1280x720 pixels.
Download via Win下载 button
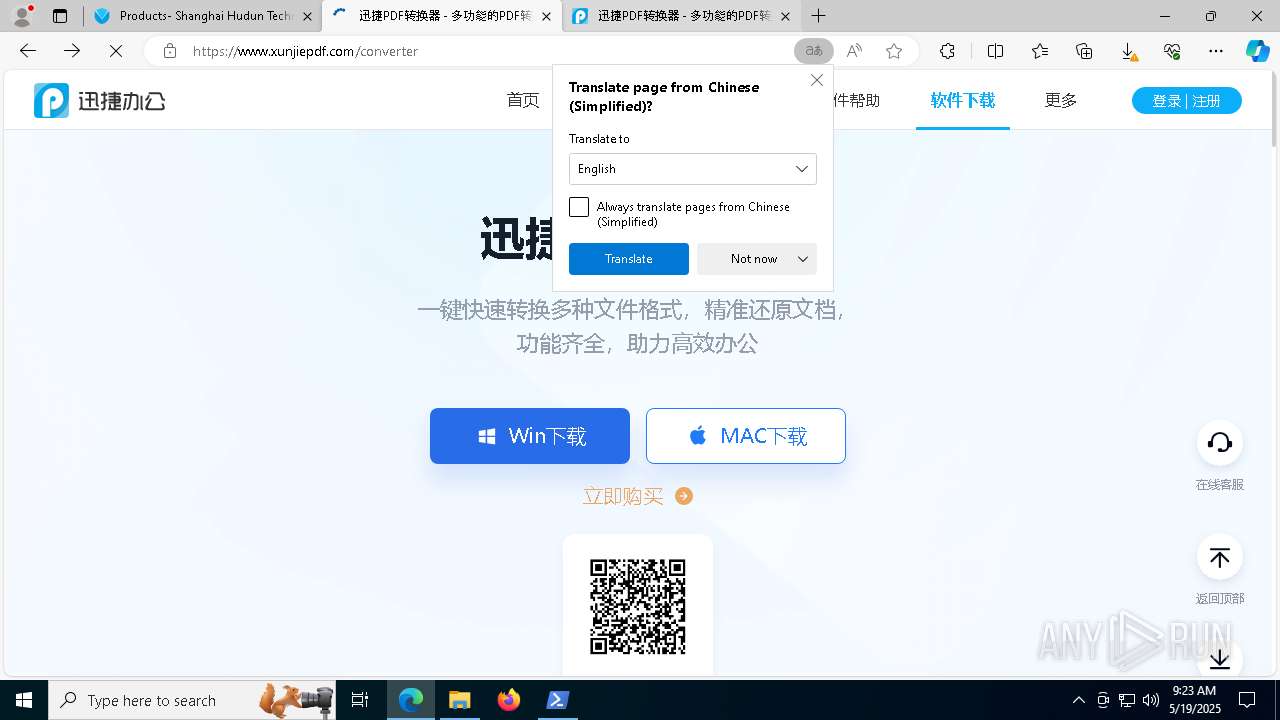(x=530, y=436)
